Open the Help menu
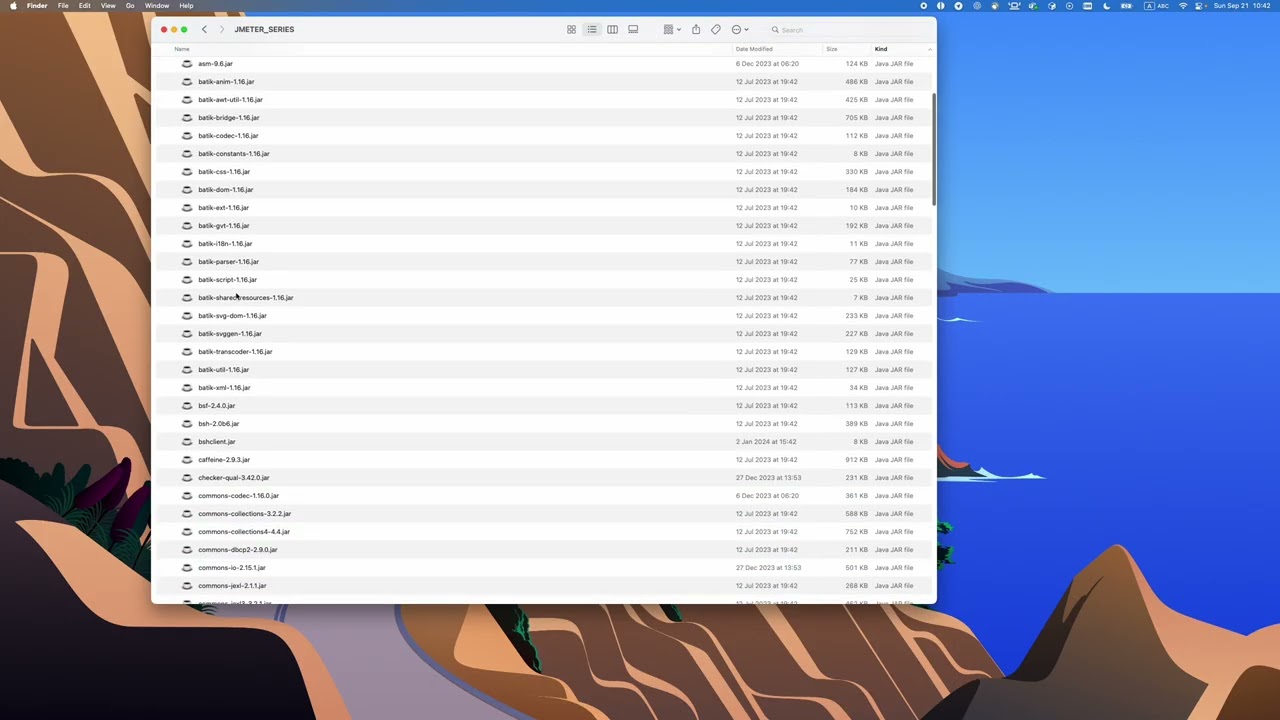This screenshot has width=1280, height=720. point(186,6)
